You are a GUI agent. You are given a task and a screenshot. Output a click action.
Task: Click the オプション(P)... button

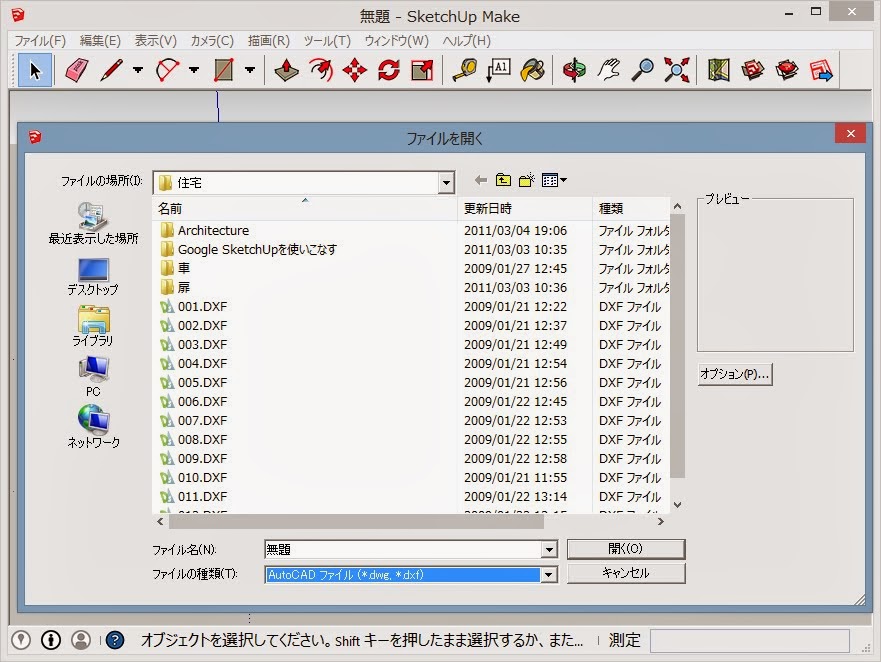tap(735, 374)
